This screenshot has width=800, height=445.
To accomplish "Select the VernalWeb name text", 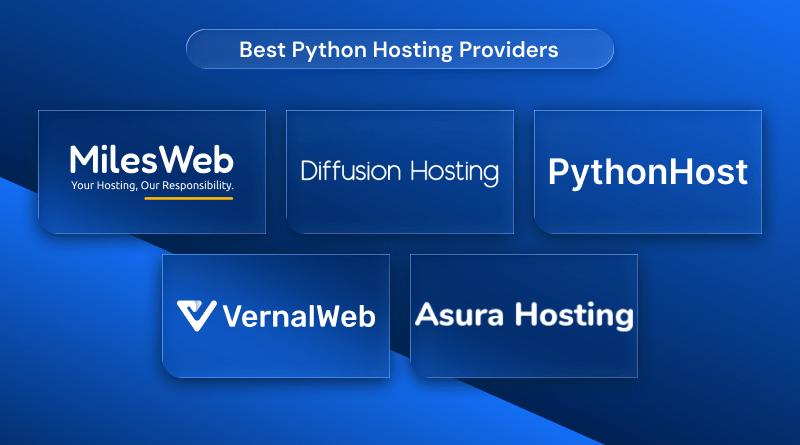I will tap(299, 316).
